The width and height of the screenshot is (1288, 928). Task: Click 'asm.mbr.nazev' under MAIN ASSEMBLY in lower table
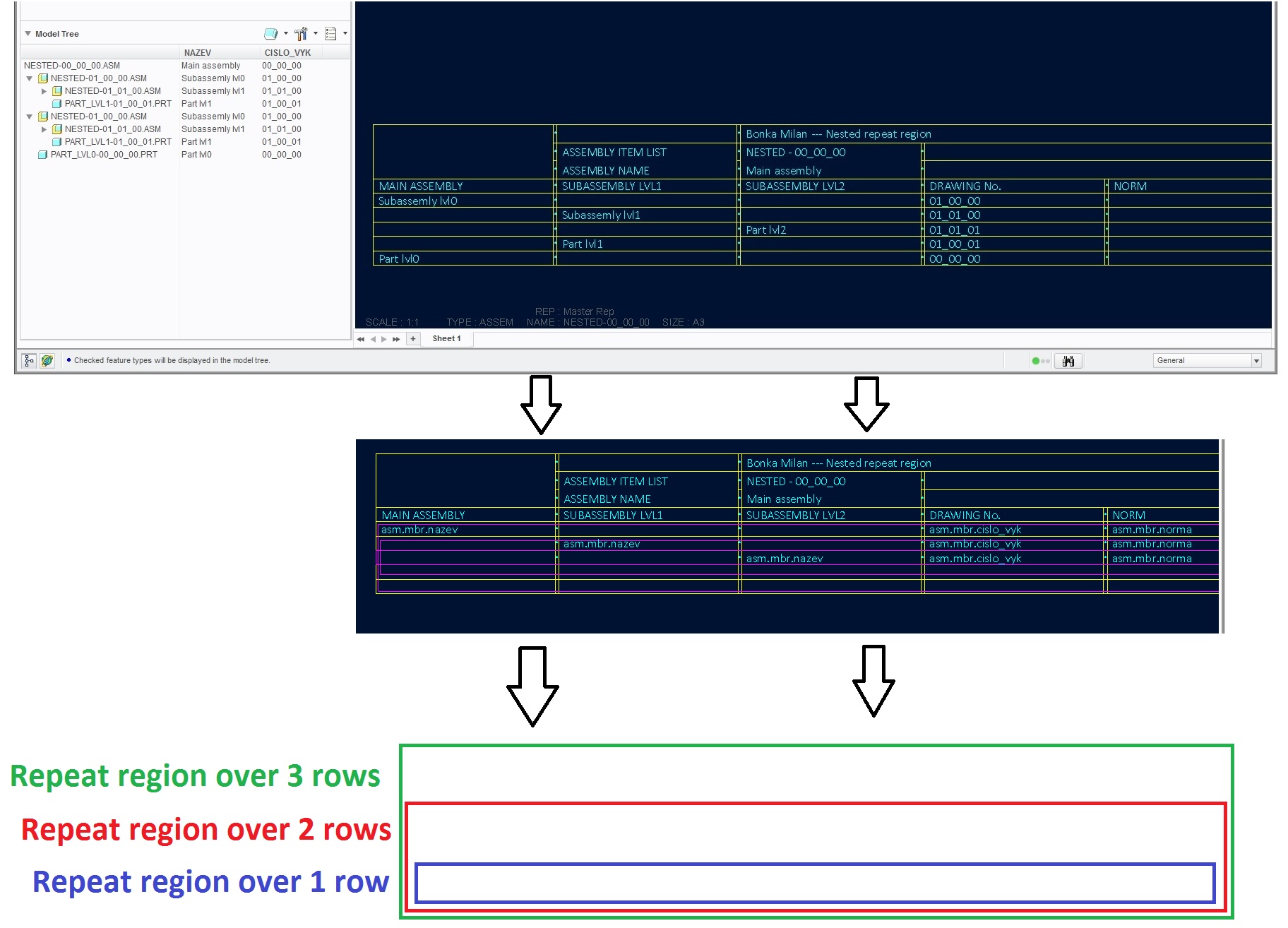[x=419, y=530]
